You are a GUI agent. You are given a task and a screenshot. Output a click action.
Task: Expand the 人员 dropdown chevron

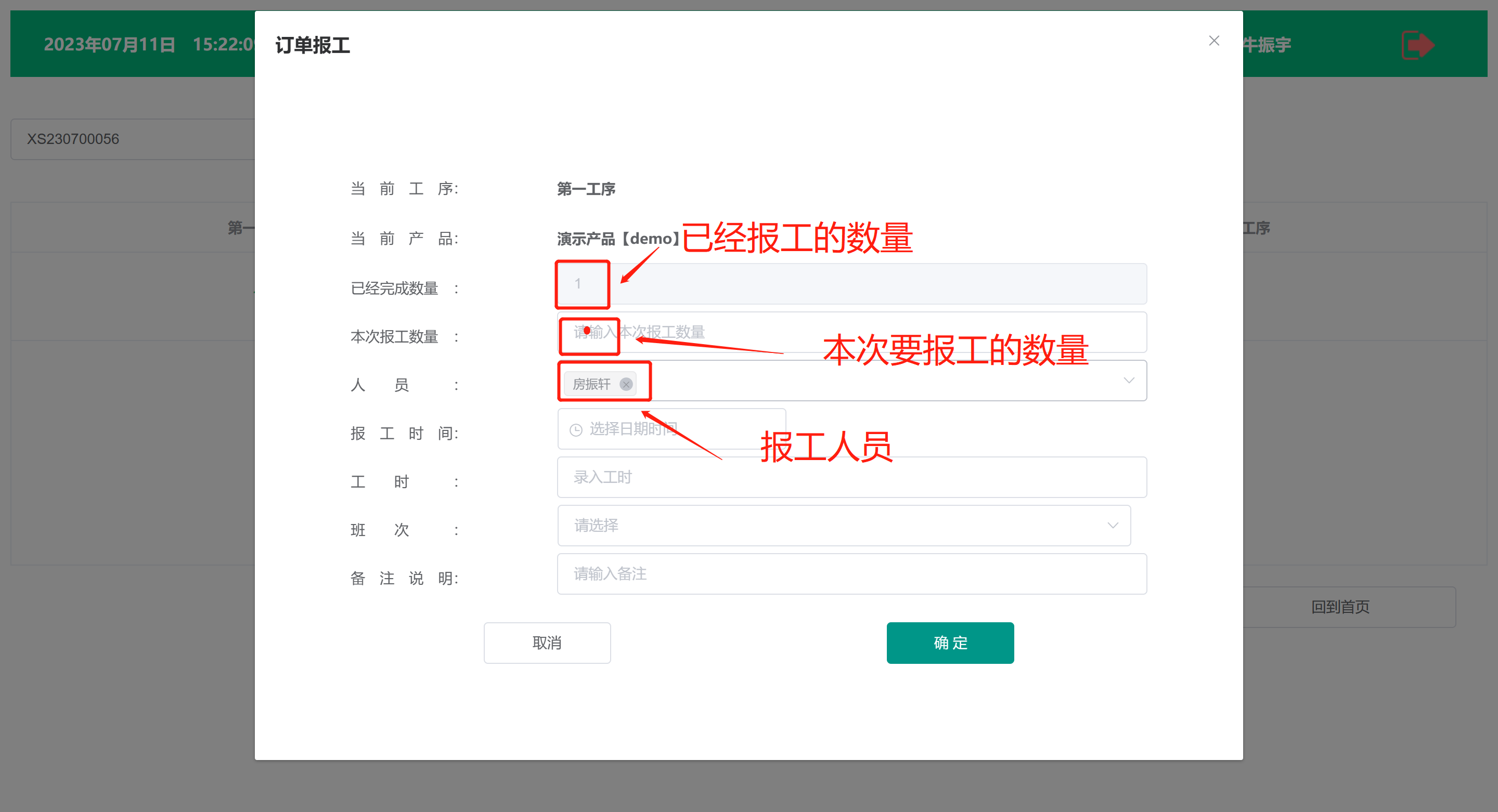(x=1128, y=381)
